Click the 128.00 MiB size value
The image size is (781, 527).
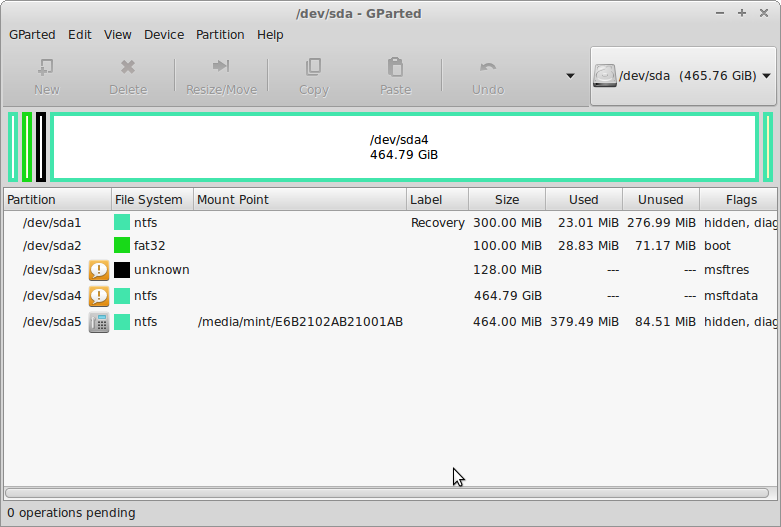(507, 270)
